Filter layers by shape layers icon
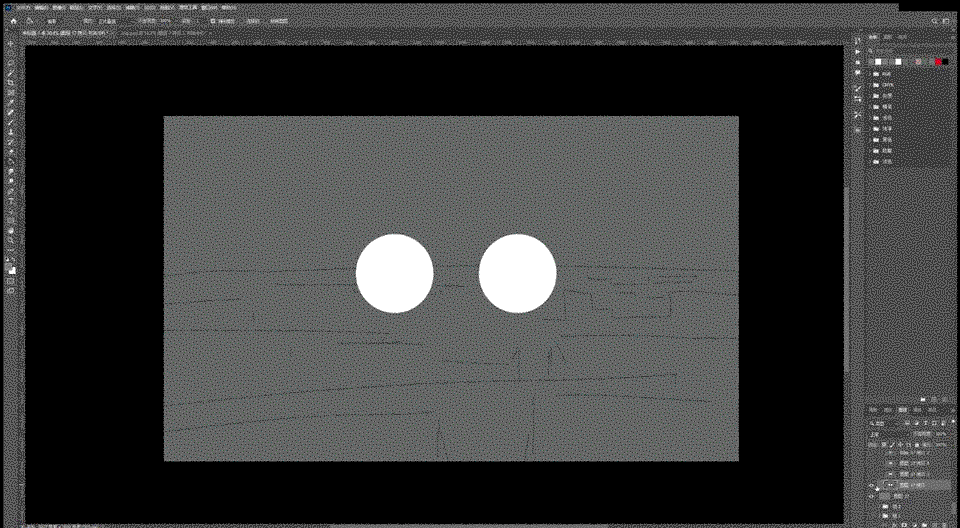Image resolution: width=960 pixels, height=528 pixels. point(934,423)
